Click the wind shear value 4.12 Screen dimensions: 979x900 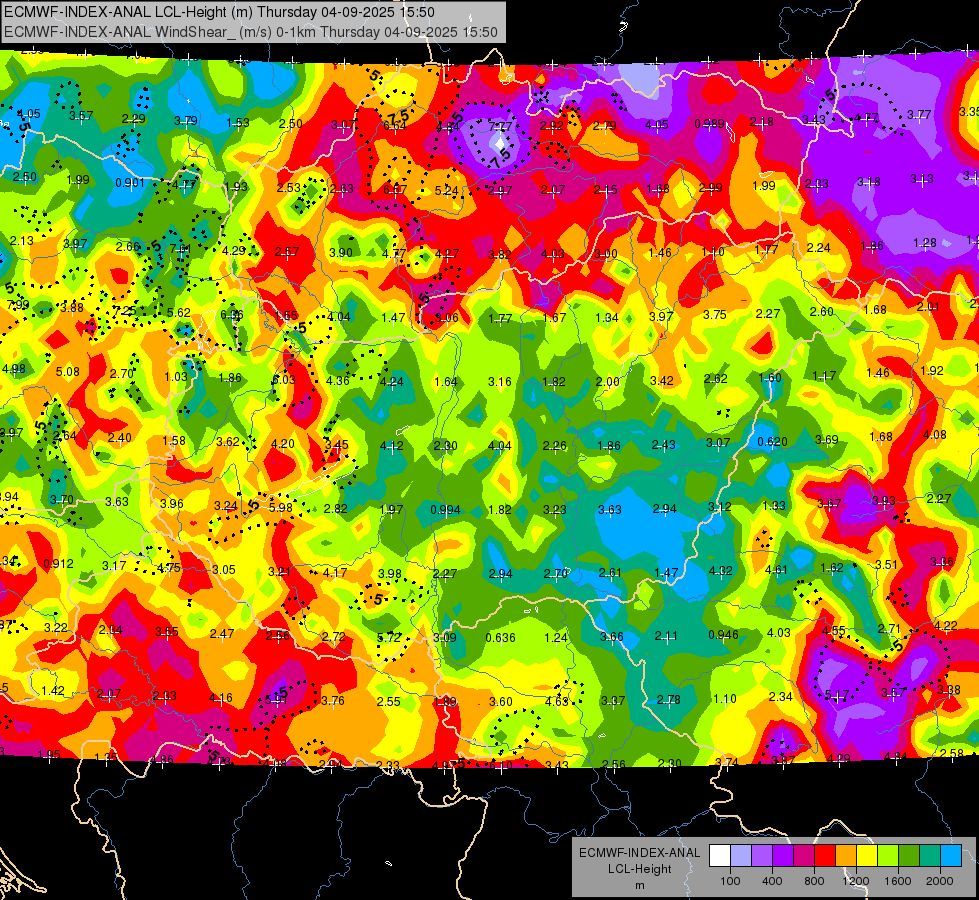(x=391, y=445)
